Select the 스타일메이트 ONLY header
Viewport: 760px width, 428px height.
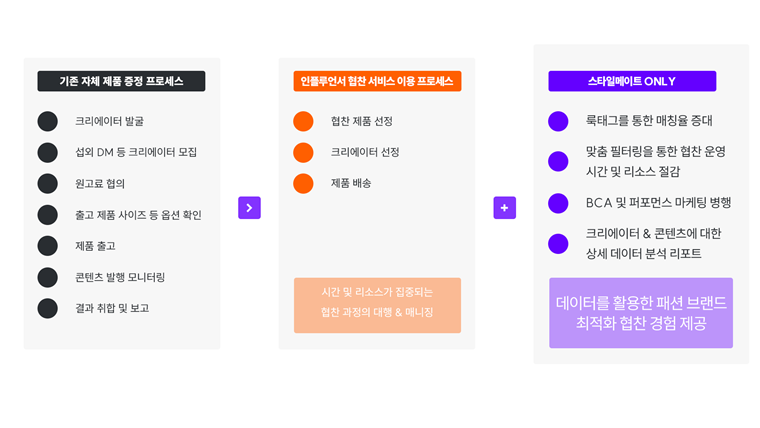(x=632, y=81)
